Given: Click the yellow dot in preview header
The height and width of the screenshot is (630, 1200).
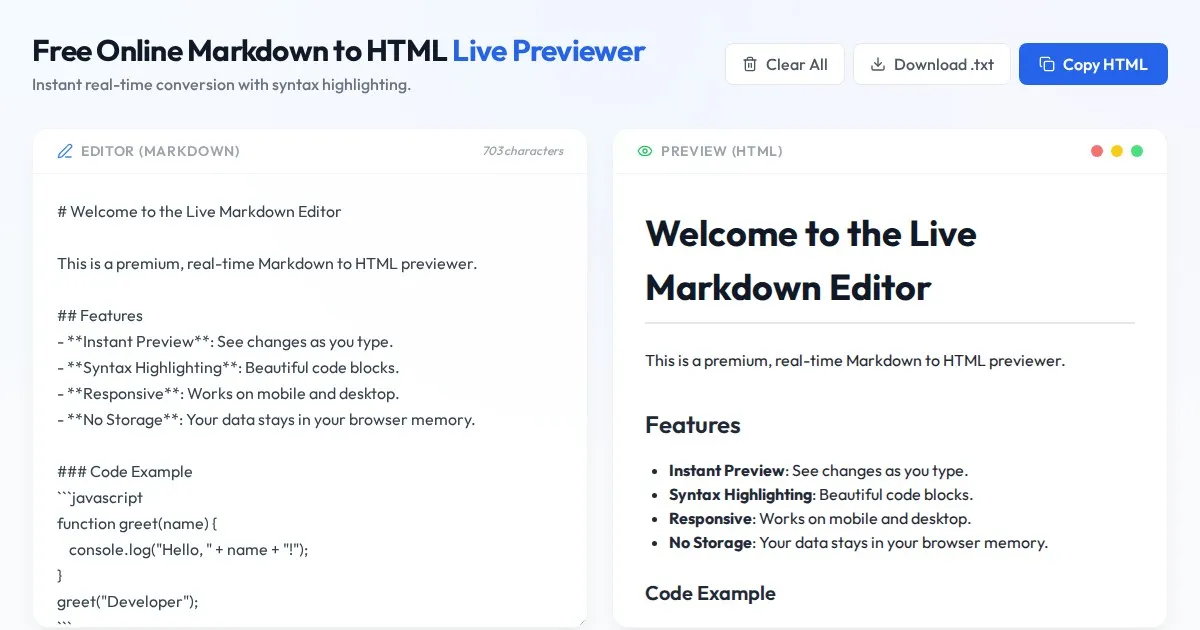Looking at the screenshot, I should coord(1117,151).
